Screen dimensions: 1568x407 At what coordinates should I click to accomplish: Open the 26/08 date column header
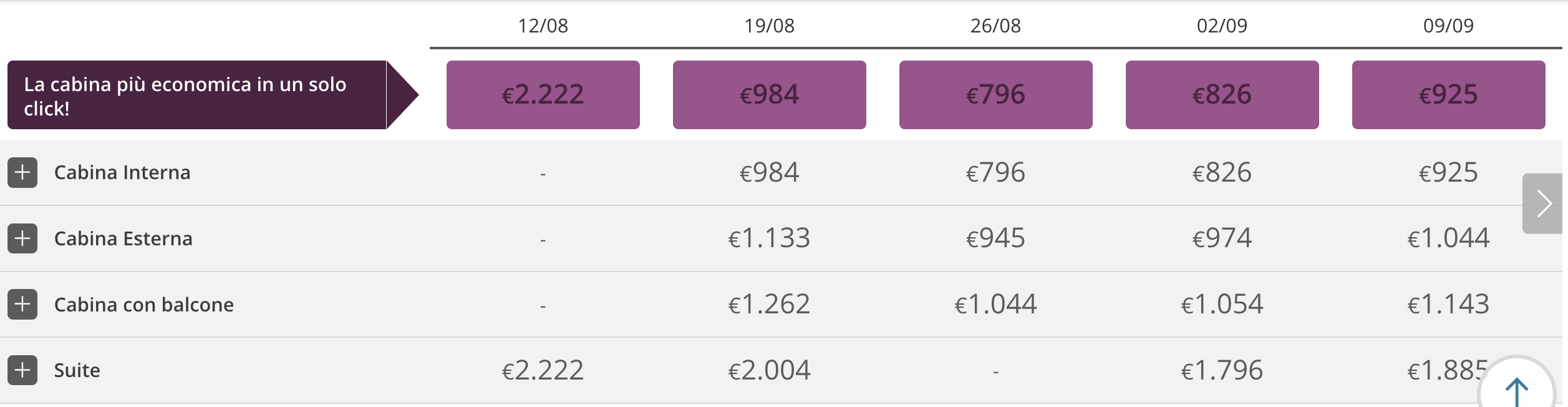coord(996,26)
